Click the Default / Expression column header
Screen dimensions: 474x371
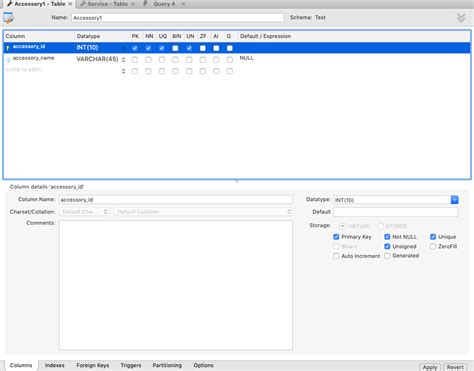(265, 36)
